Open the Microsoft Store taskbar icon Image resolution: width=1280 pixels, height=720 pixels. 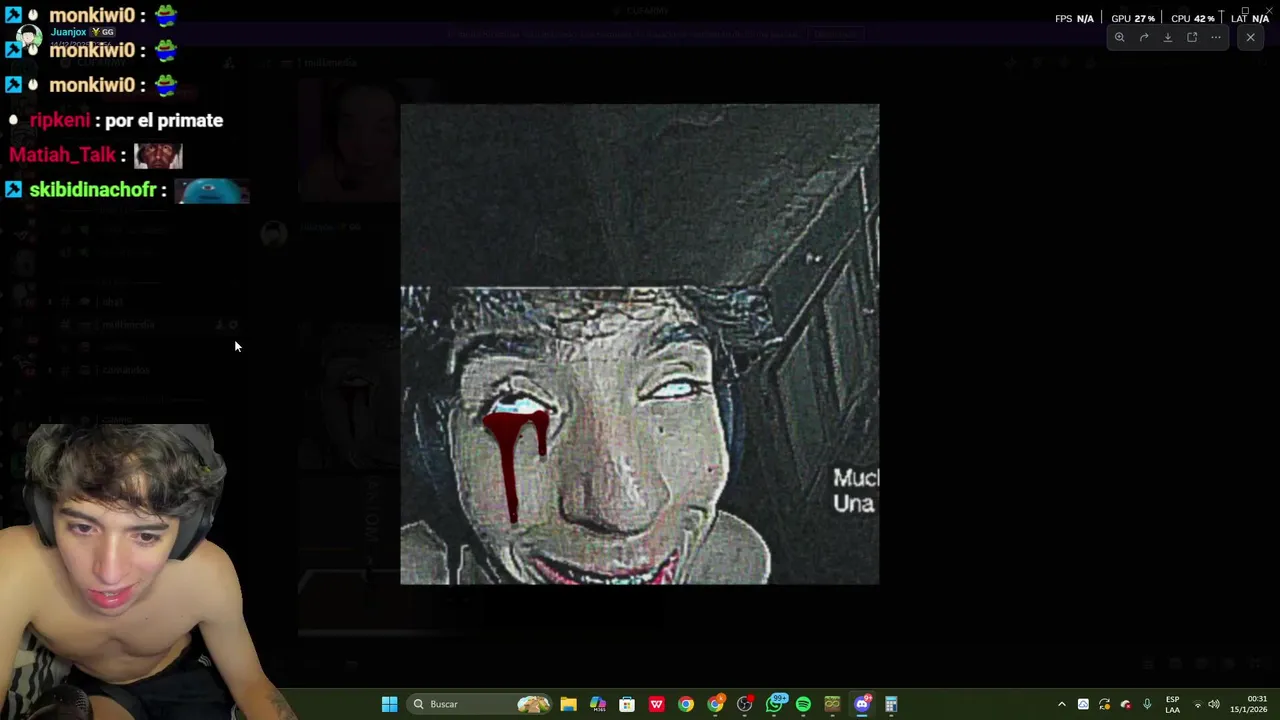click(x=627, y=704)
